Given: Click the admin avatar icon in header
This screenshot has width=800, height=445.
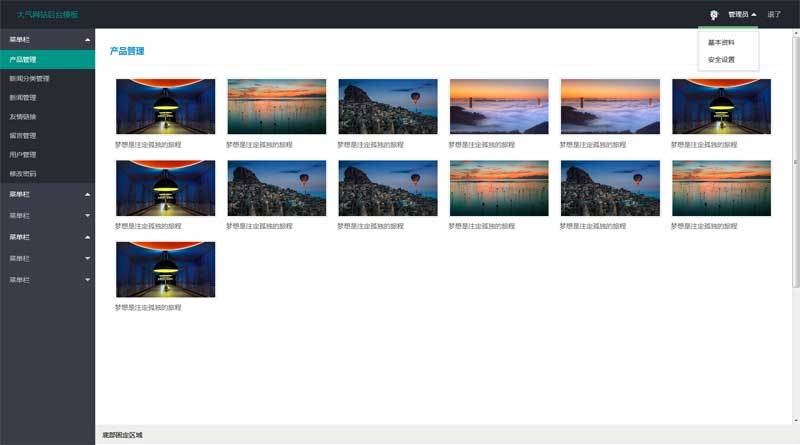Looking at the screenshot, I should [x=713, y=15].
